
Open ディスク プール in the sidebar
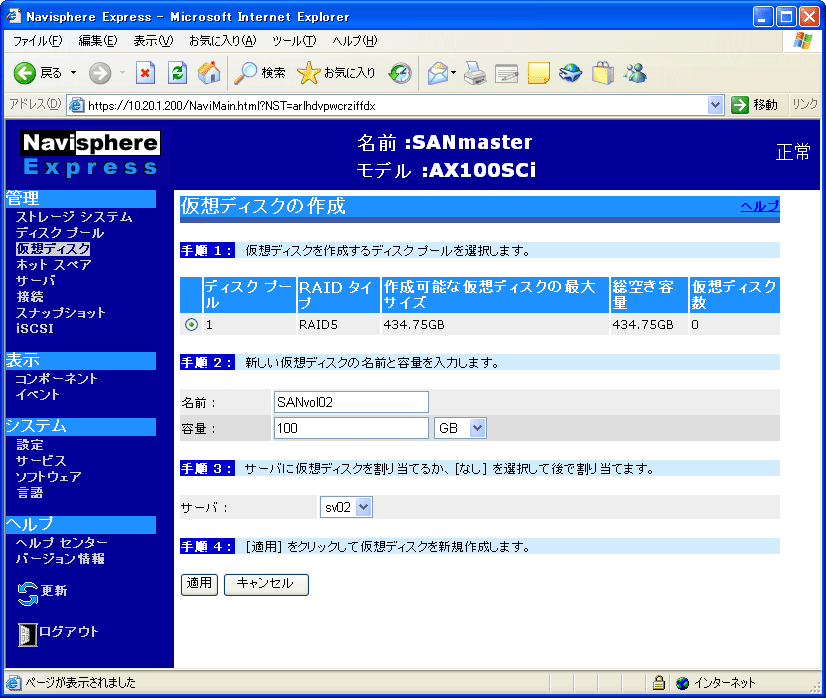pos(59,233)
